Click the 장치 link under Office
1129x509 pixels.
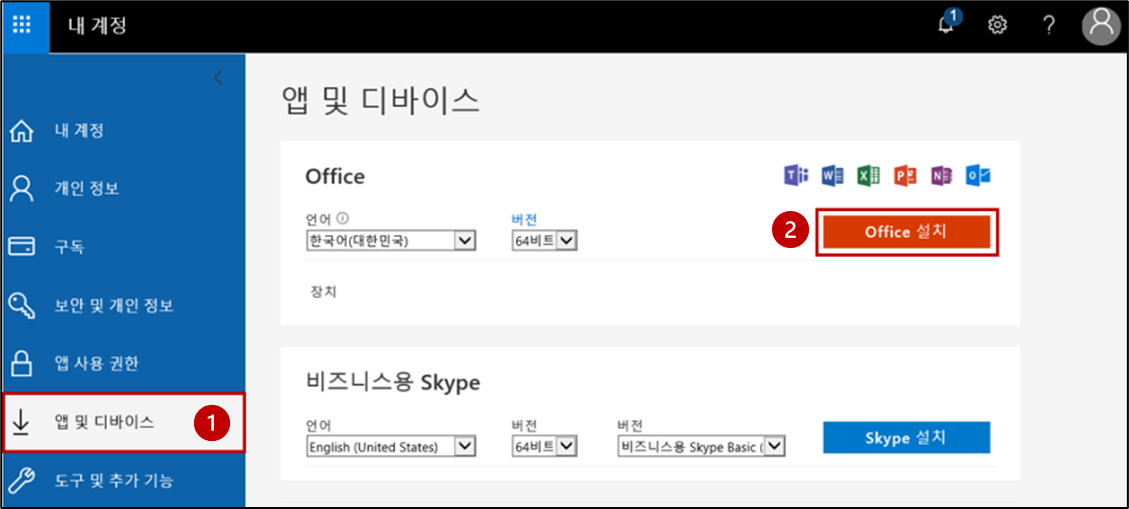click(323, 292)
